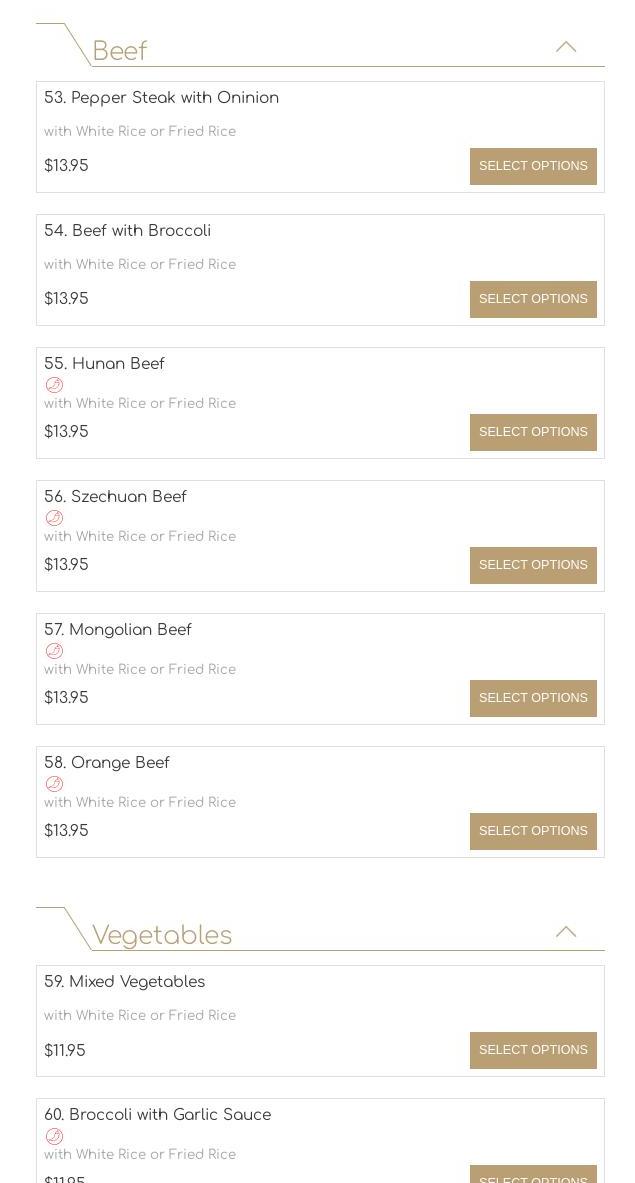635x1183 pixels.
Task: Collapse the Vegetables section
Action: pyautogui.click(x=566, y=932)
